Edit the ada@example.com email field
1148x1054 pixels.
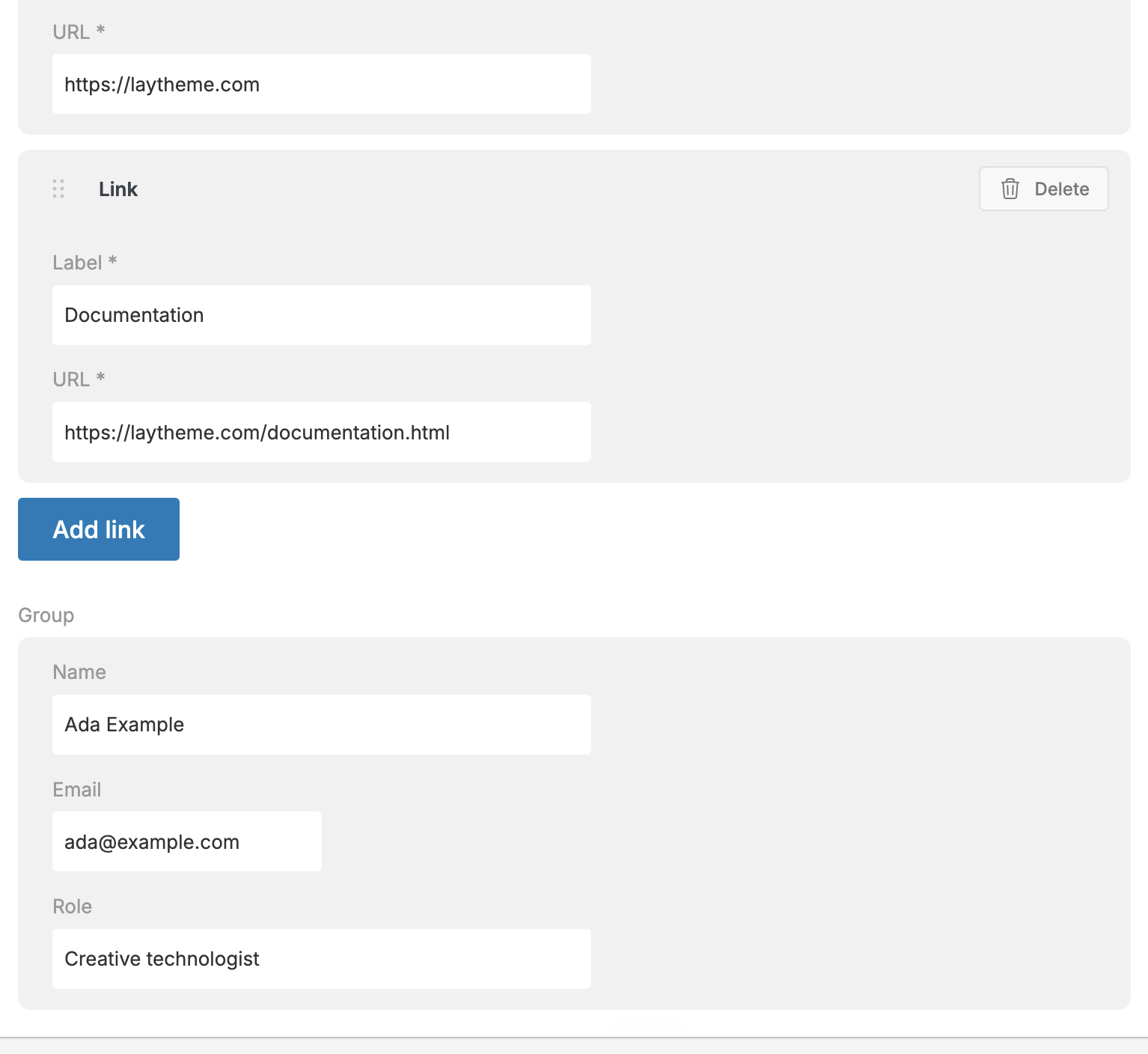[187, 841]
